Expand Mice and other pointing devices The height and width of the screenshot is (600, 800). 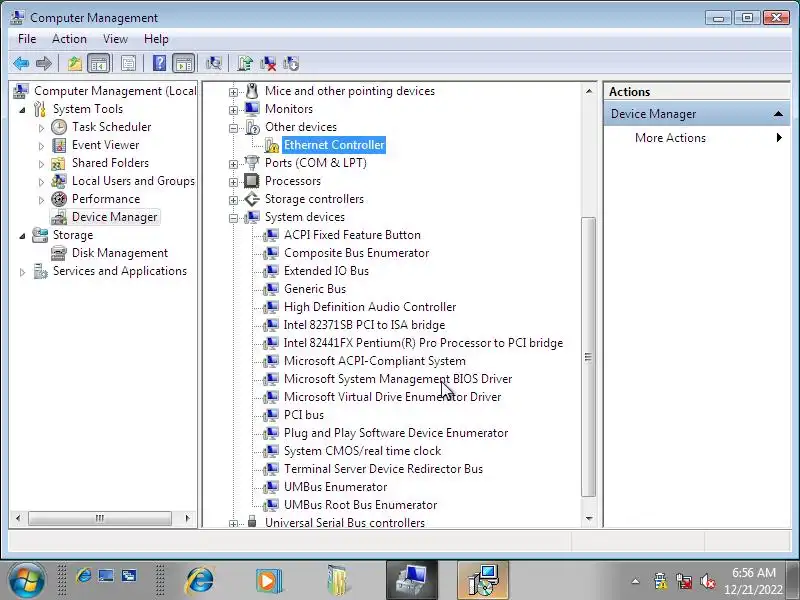pyautogui.click(x=233, y=92)
